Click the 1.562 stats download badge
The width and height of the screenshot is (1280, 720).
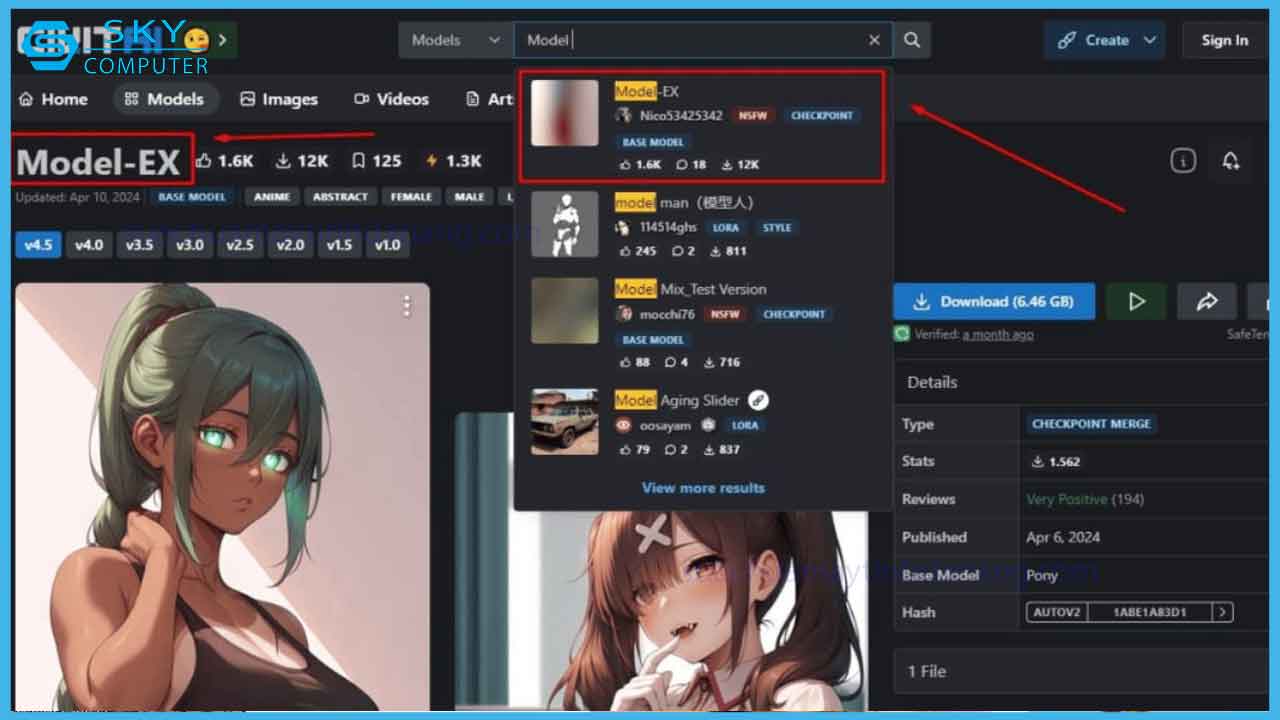click(1056, 462)
